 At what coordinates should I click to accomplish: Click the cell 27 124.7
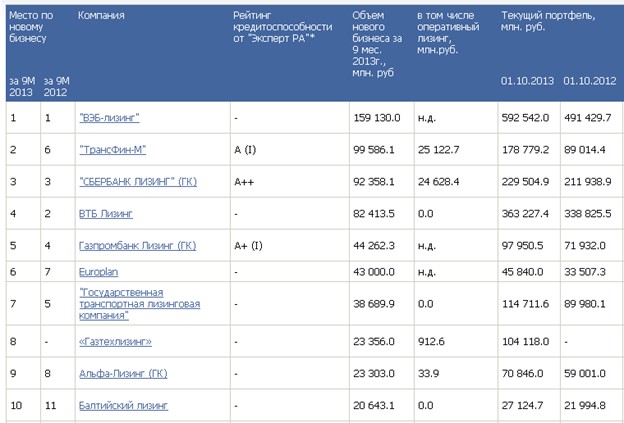523,405
